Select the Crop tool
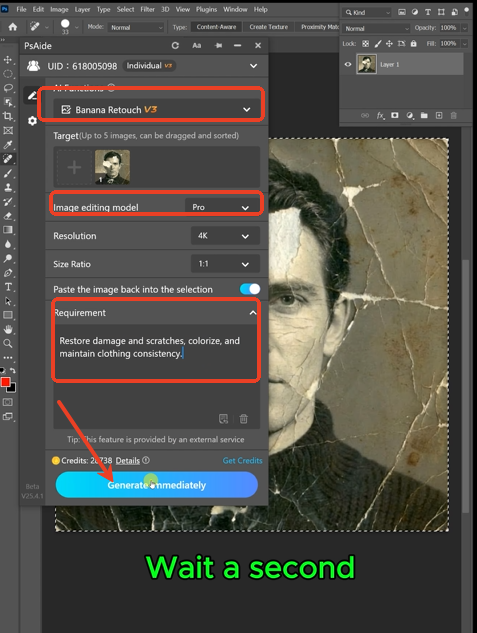This screenshot has width=477, height=633. click(x=8, y=116)
